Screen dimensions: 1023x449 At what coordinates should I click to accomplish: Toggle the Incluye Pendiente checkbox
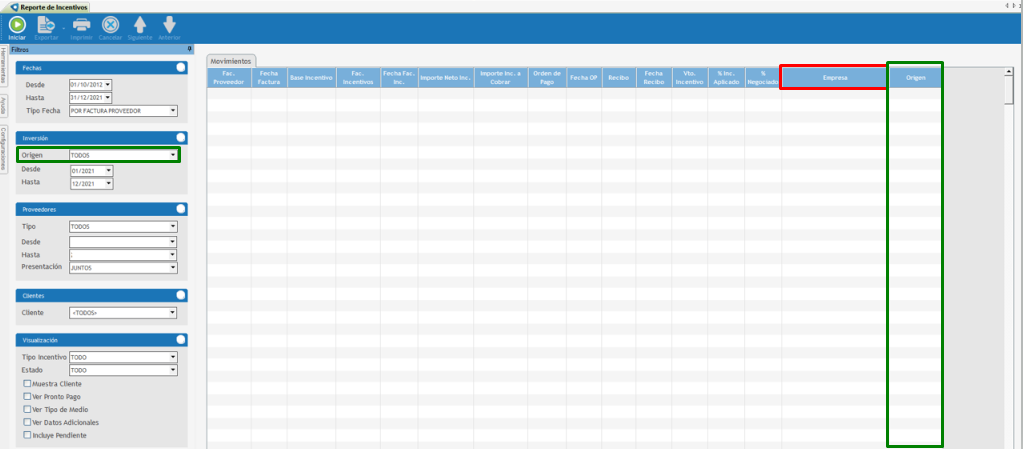[27, 436]
